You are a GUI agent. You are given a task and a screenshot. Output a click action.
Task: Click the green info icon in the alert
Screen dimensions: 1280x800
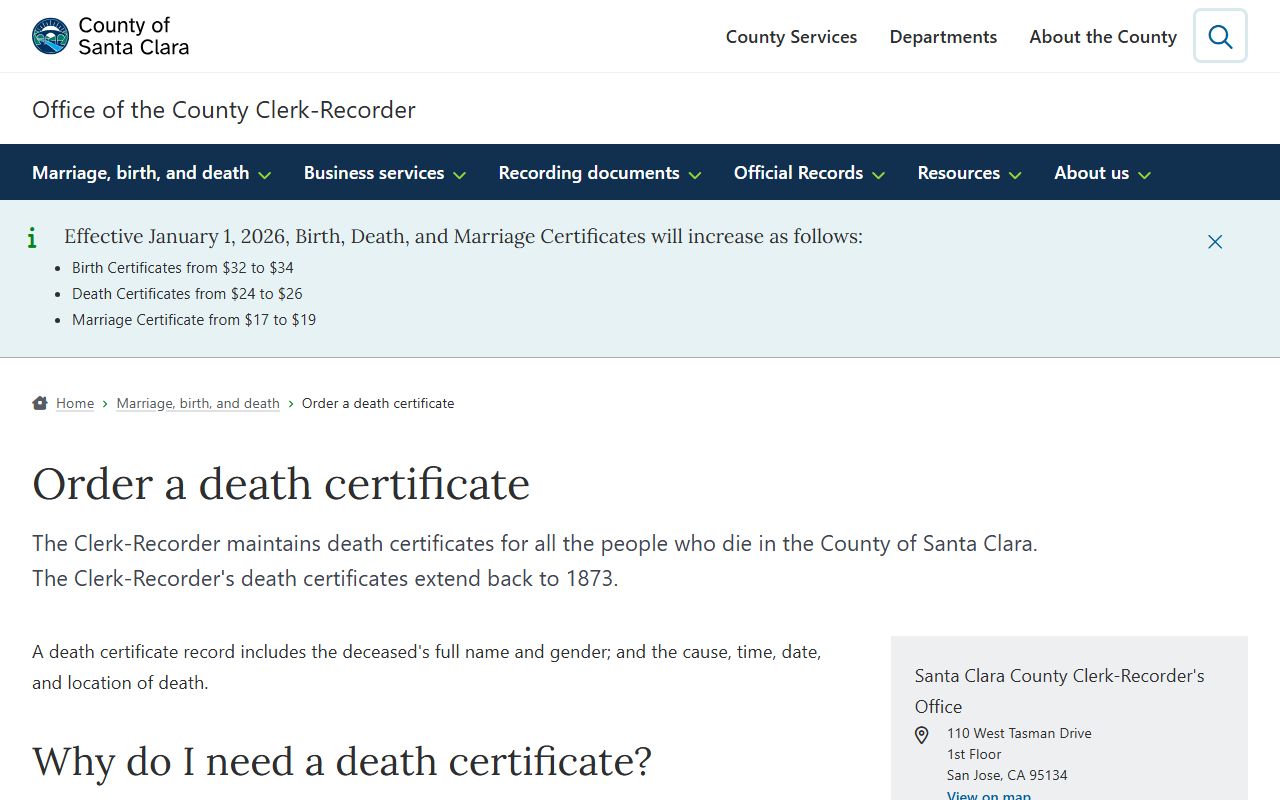[x=32, y=238]
